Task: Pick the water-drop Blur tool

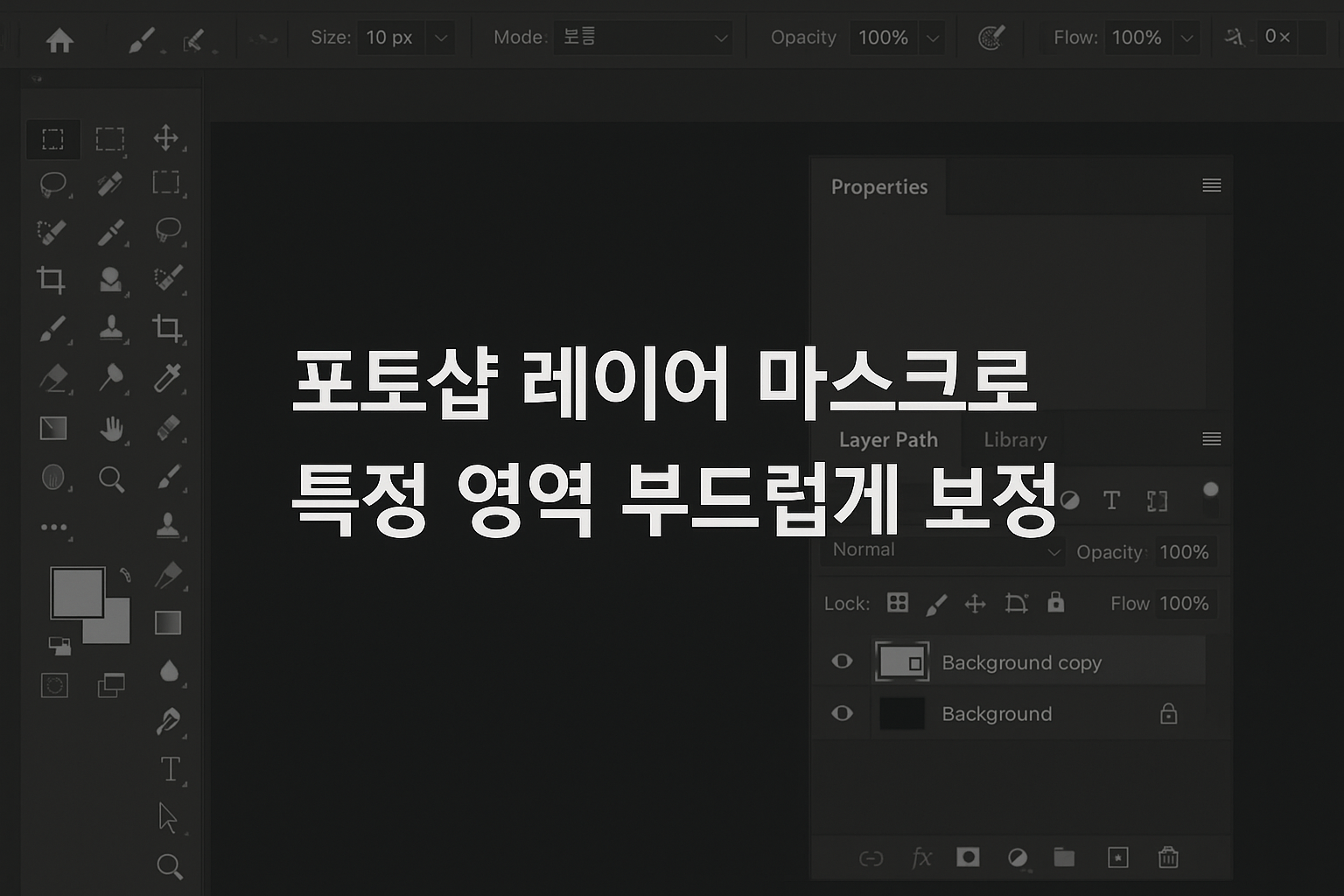Action: pyautogui.click(x=169, y=671)
